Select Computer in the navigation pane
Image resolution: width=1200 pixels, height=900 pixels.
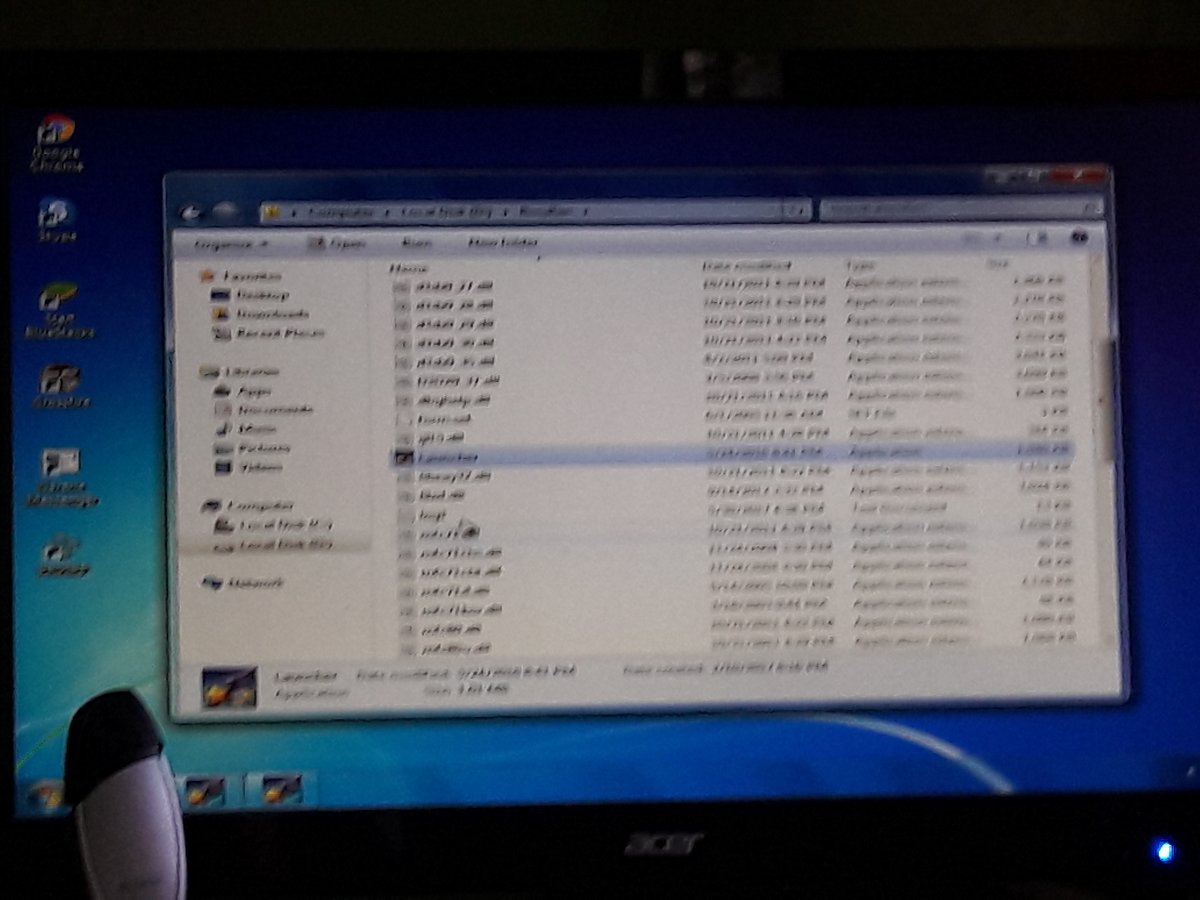coord(248,505)
